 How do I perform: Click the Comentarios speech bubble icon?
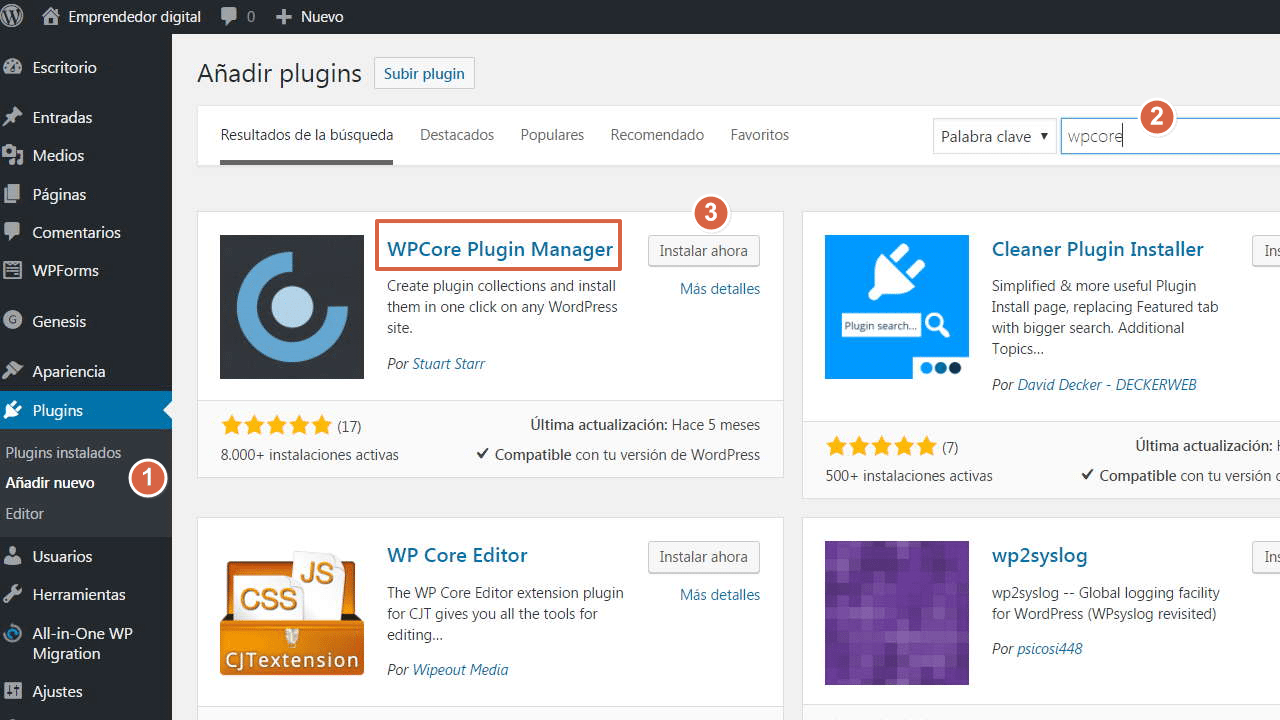[x=13, y=232]
